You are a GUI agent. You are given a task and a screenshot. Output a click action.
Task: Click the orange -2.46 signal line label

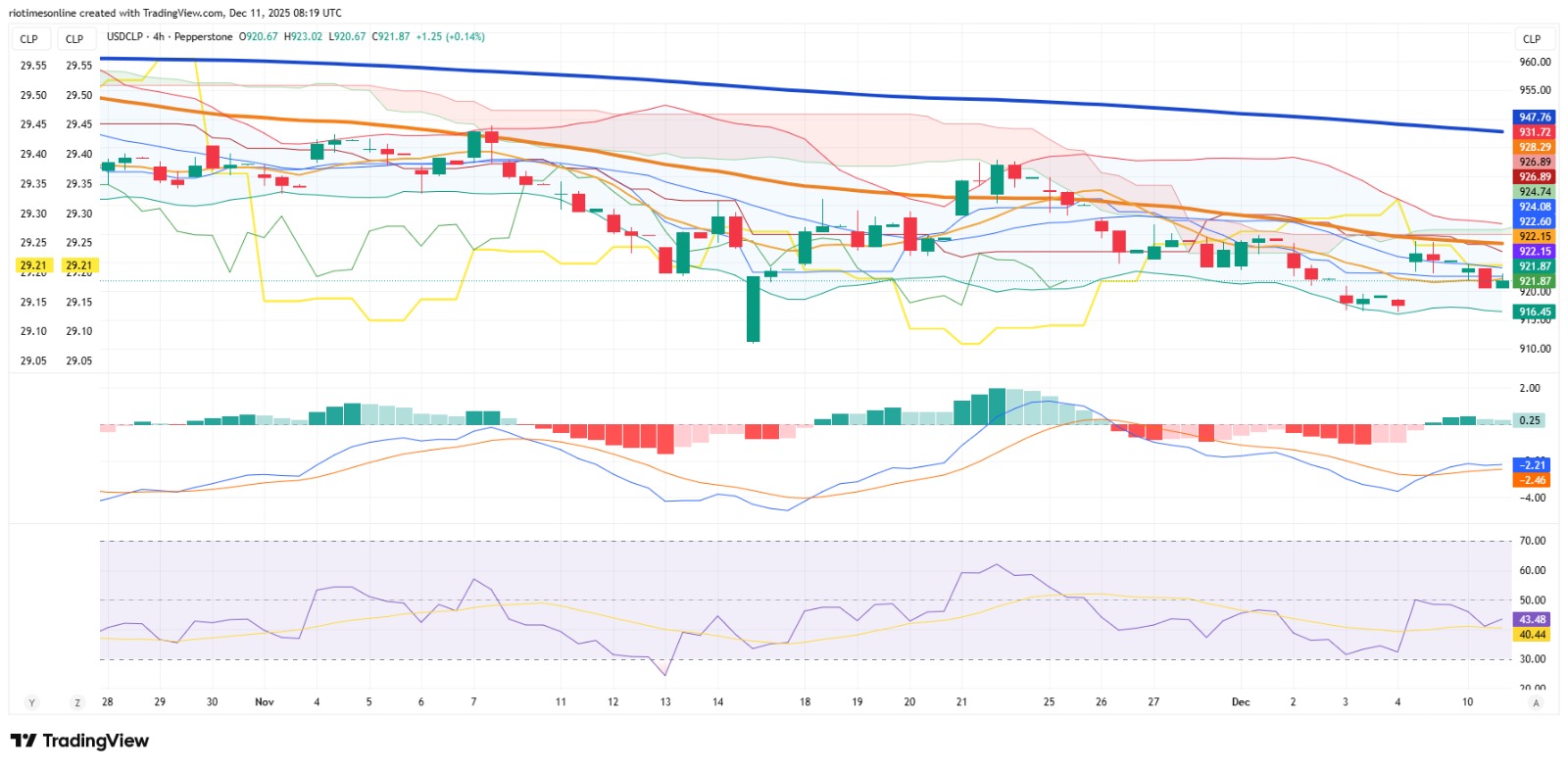[1533, 480]
